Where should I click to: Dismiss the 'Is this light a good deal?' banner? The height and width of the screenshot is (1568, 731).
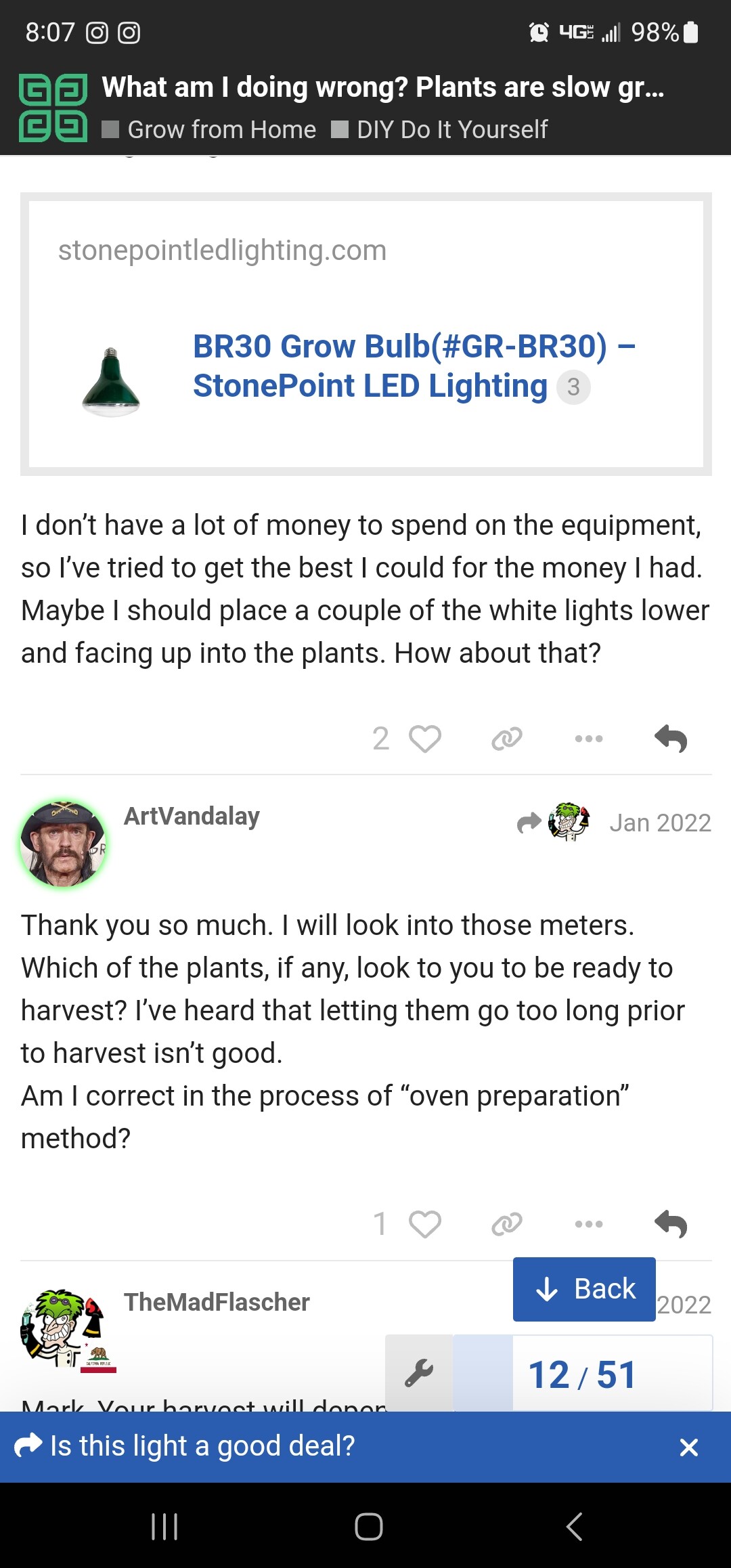coord(688,1447)
